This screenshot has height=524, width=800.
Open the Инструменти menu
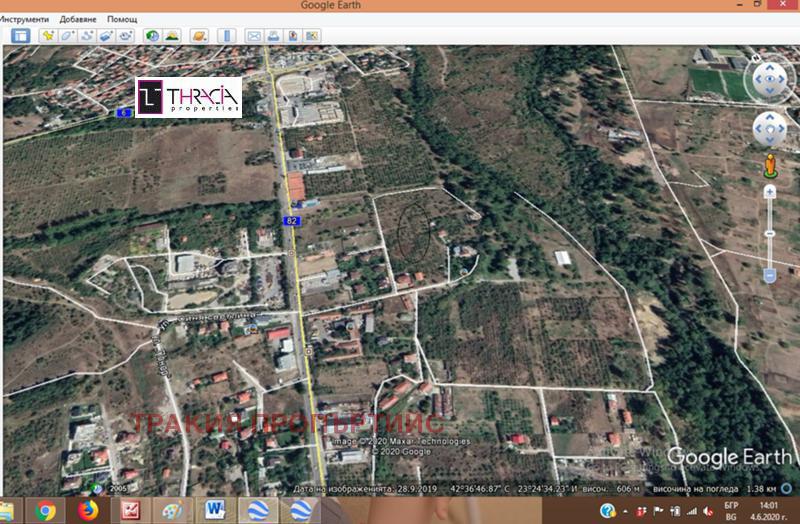(27, 19)
